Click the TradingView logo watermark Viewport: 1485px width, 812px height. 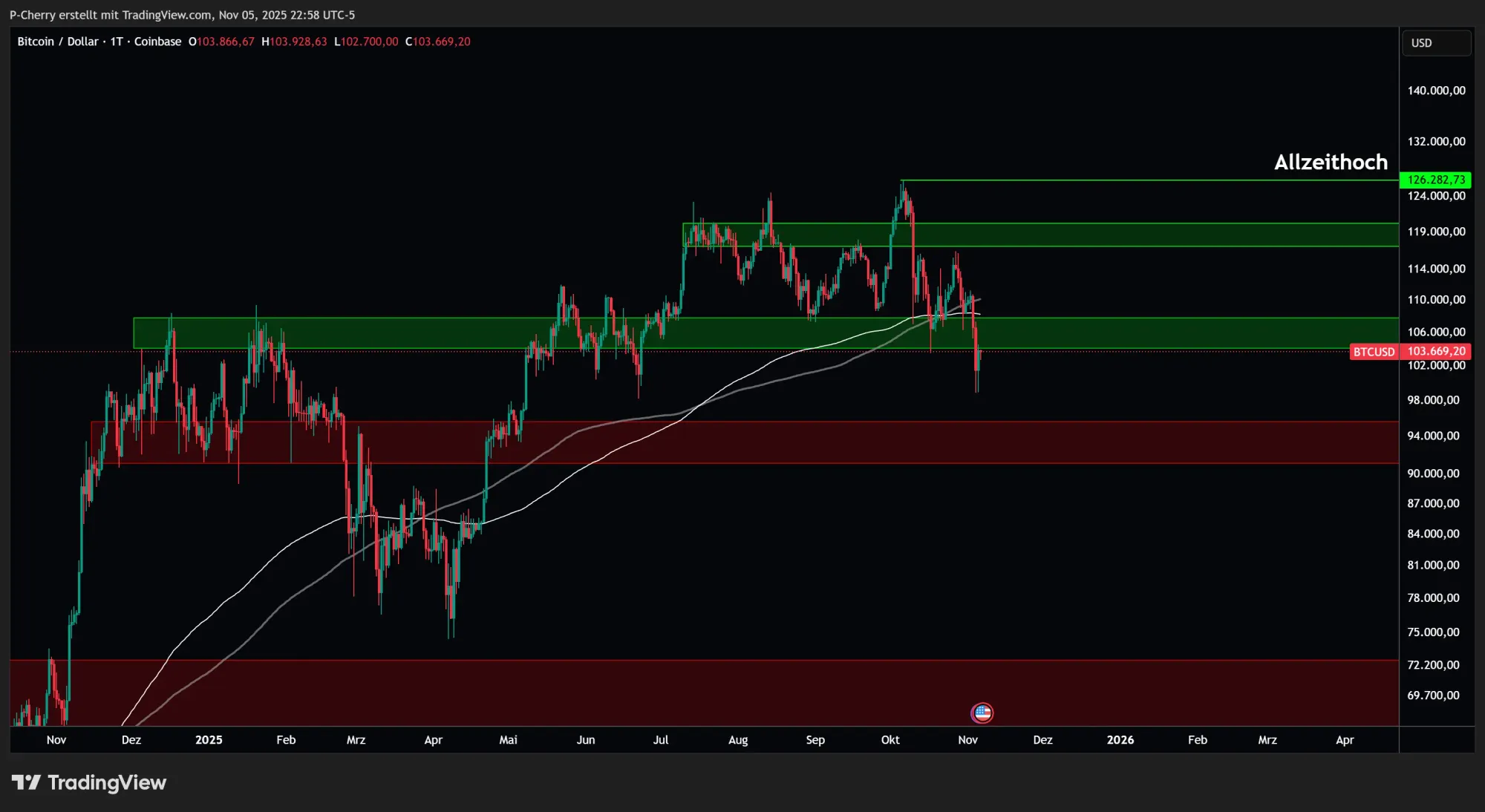pyautogui.click(x=89, y=782)
